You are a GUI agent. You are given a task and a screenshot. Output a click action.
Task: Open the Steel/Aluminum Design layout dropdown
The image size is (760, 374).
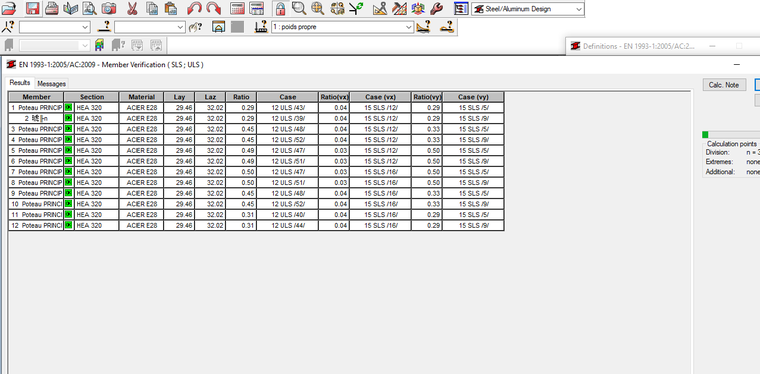pos(528,9)
